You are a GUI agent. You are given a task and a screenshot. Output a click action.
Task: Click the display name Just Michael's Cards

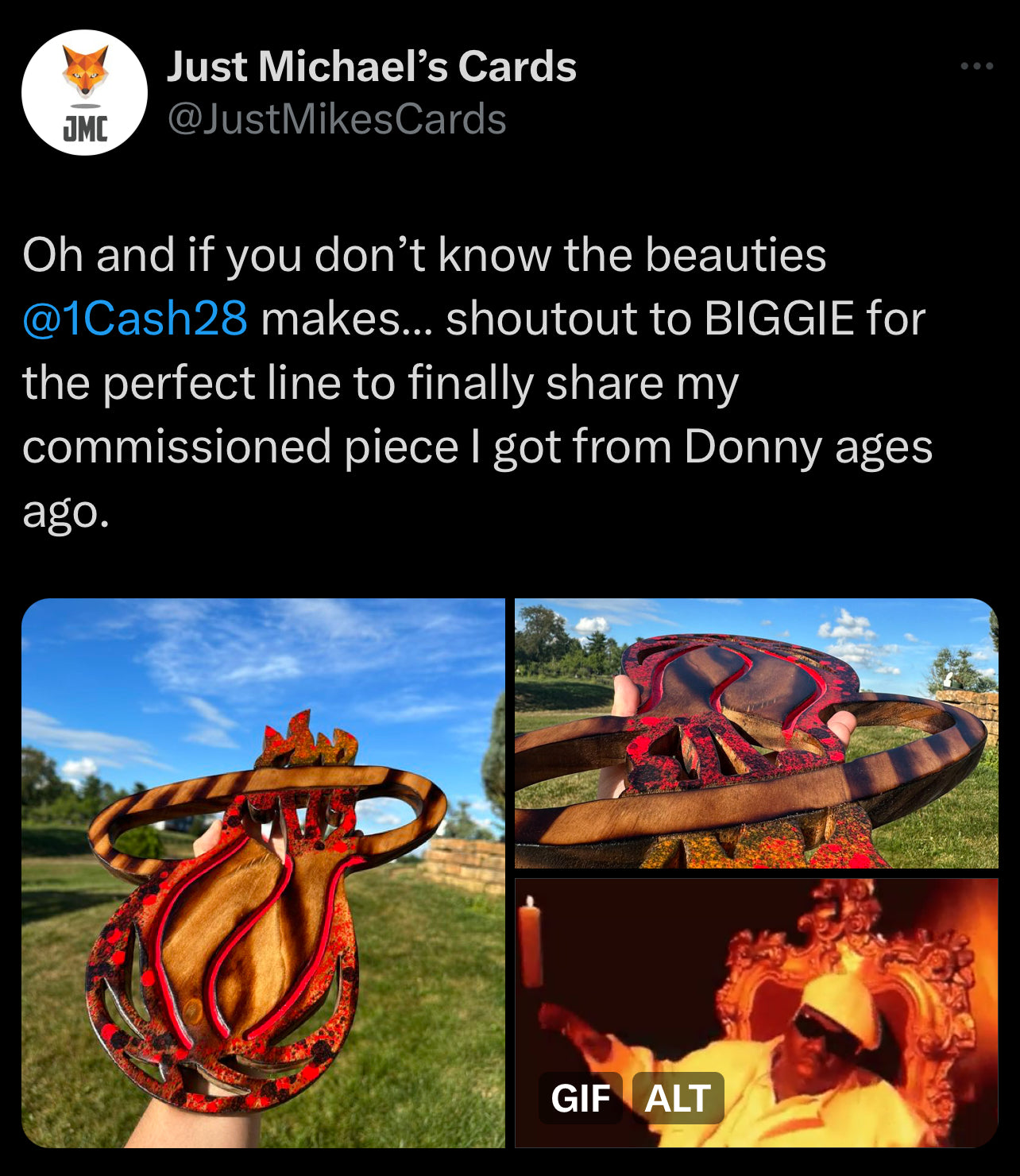click(x=371, y=67)
